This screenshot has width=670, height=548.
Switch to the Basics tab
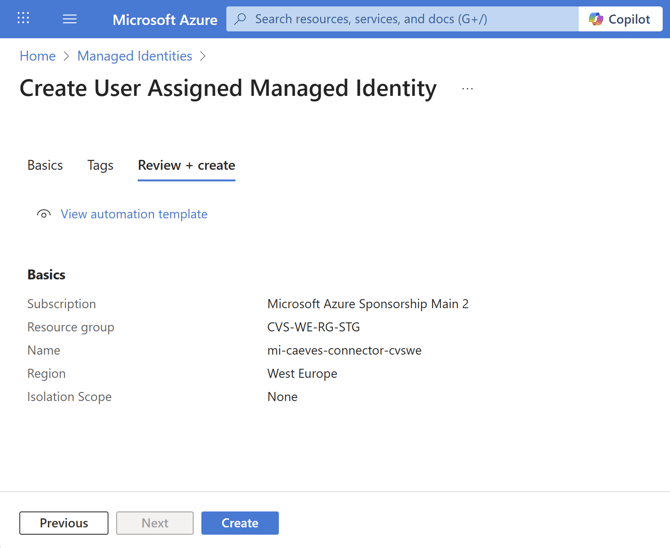[x=45, y=165]
